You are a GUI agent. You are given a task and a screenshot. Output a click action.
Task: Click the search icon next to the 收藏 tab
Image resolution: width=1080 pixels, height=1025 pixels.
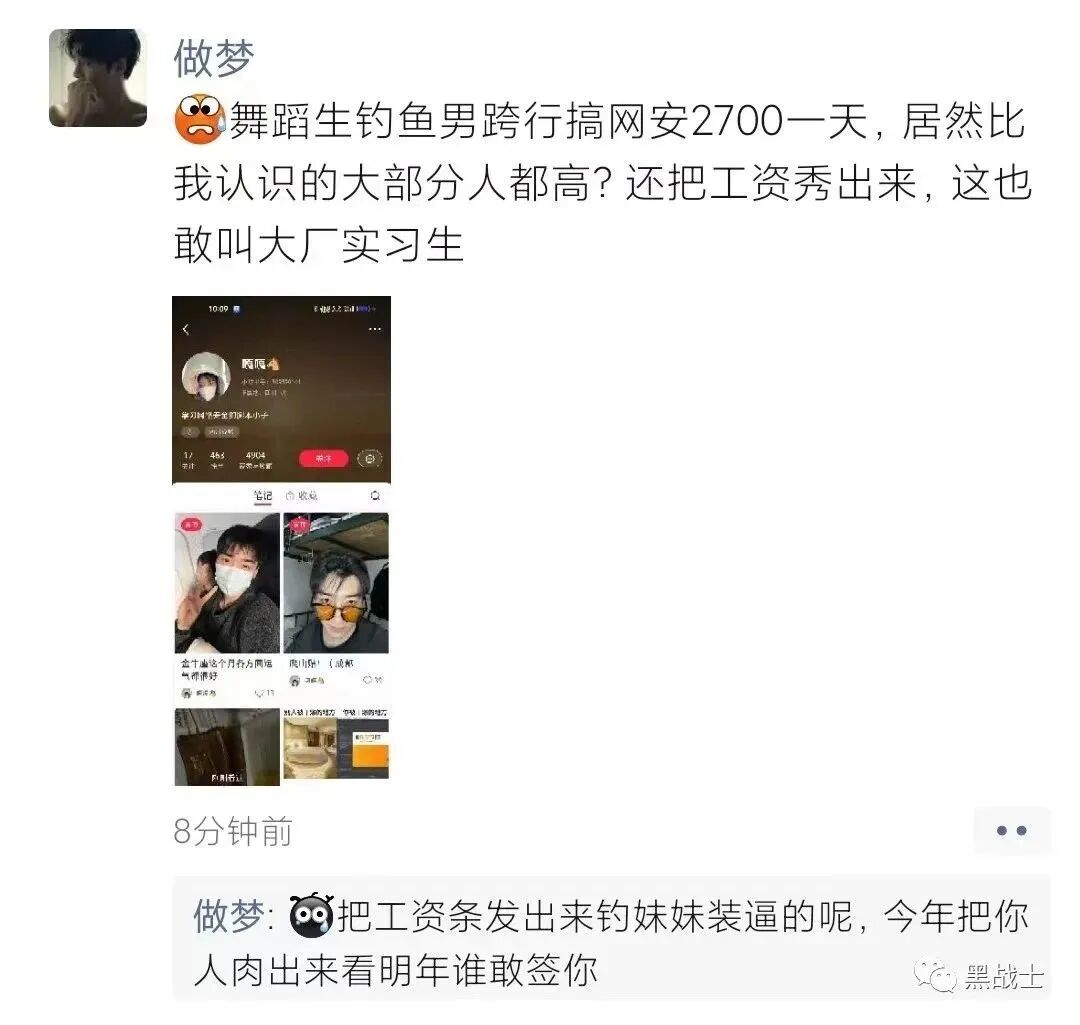tap(375, 495)
